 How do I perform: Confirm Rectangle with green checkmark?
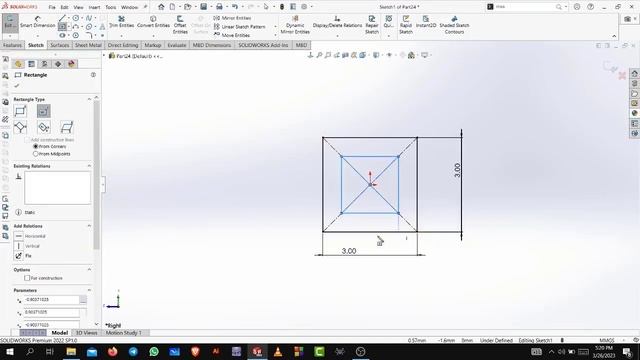(x=17, y=86)
